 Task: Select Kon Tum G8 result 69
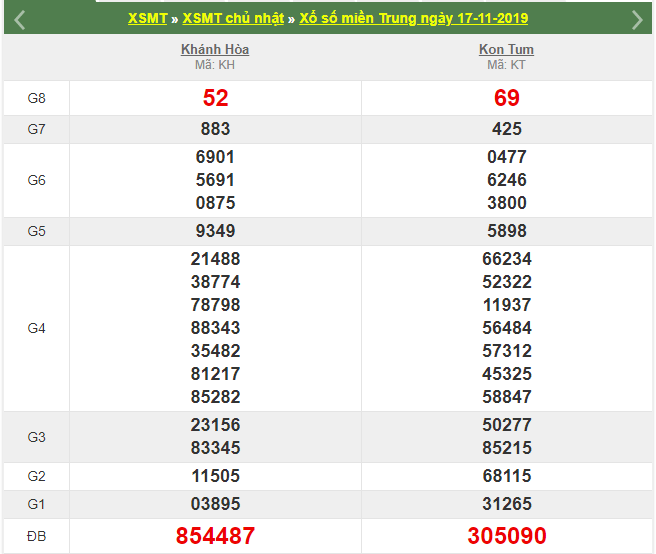pyautogui.click(x=507, y=98)
